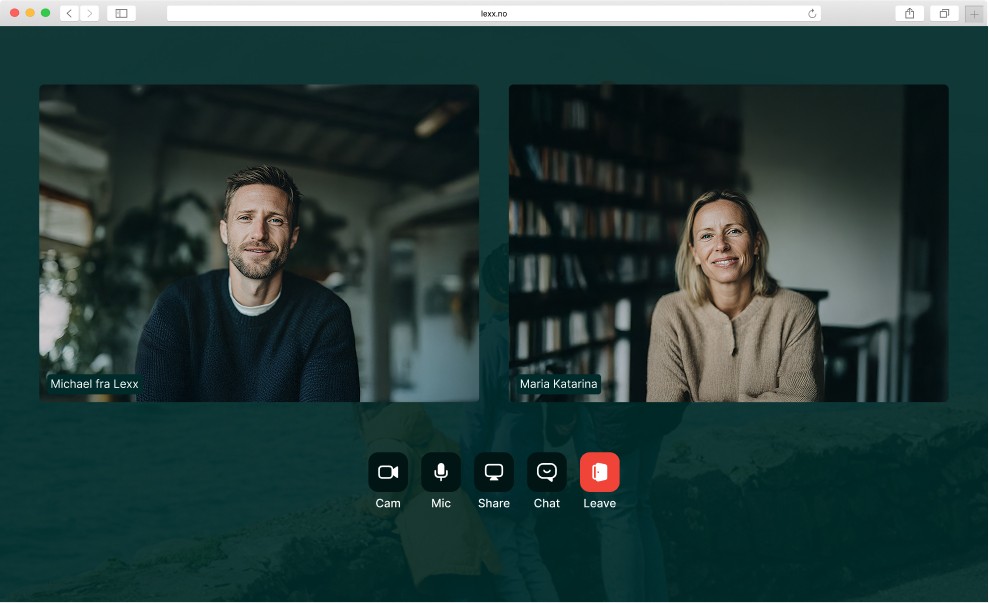Navigate forward with the forward arrow
The height and width of the screenshot is (603, 989).
point(90,13)
